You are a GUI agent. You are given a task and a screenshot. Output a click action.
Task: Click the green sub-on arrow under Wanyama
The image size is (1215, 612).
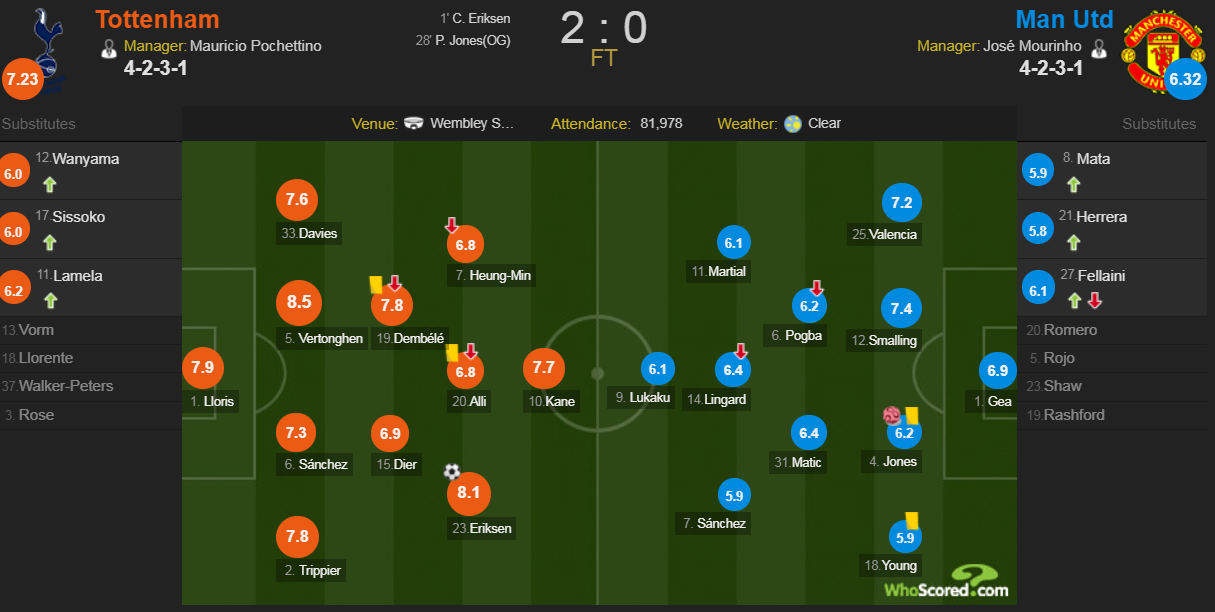pos(49,184)
